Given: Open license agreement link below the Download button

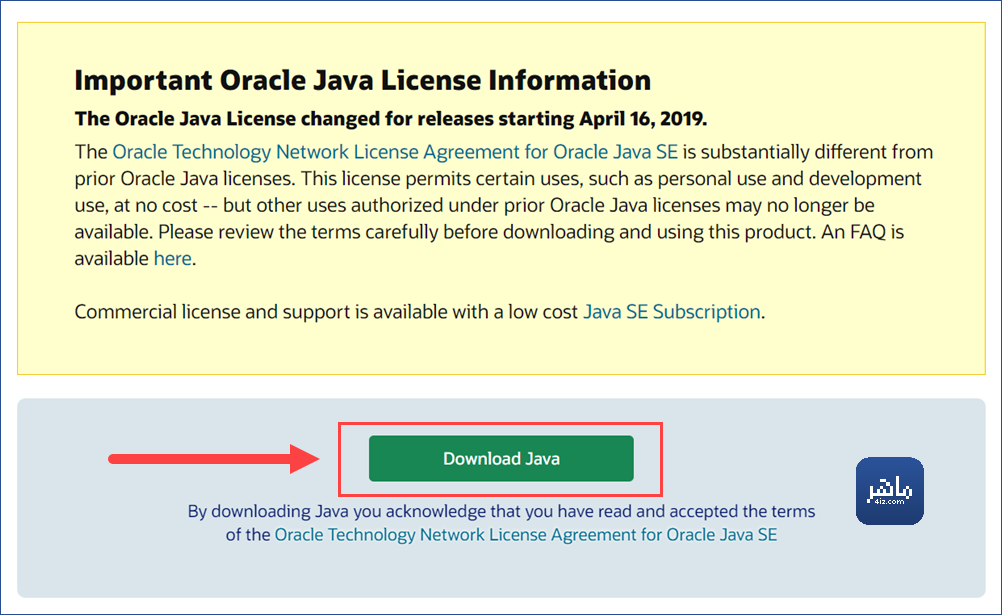Looking at the screenshot, I should coord(526,534).
